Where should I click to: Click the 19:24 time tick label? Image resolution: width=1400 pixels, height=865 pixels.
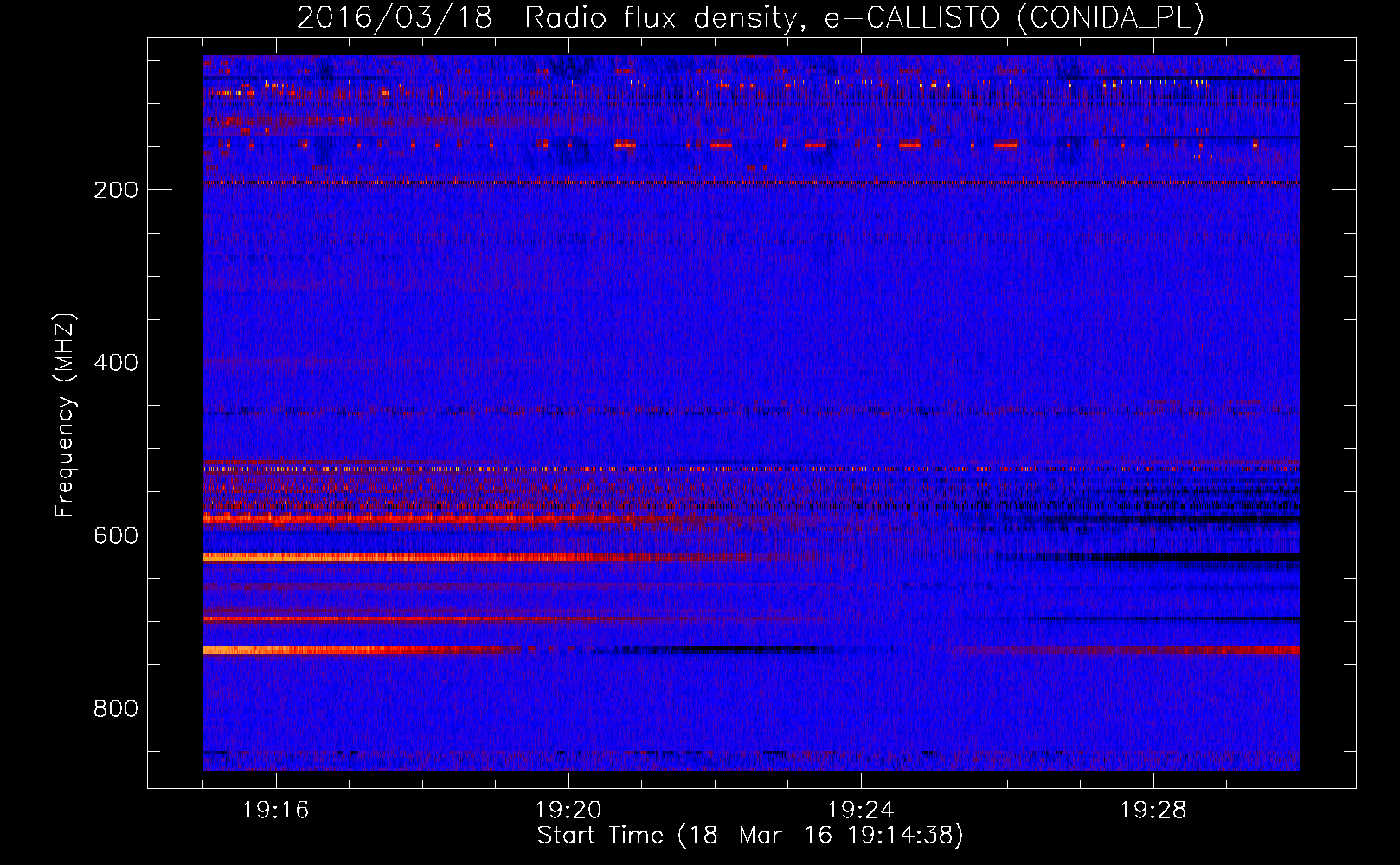(x=861, y=811)
